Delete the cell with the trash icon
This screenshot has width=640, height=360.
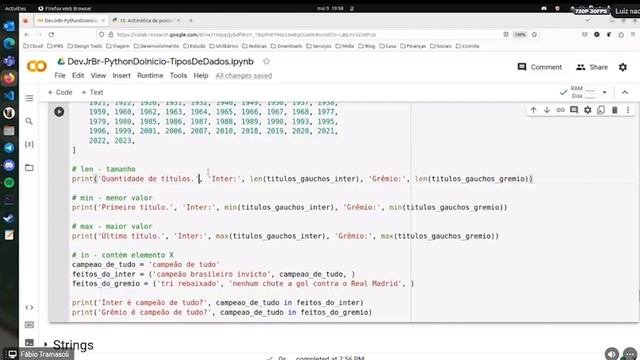(615, 110)
